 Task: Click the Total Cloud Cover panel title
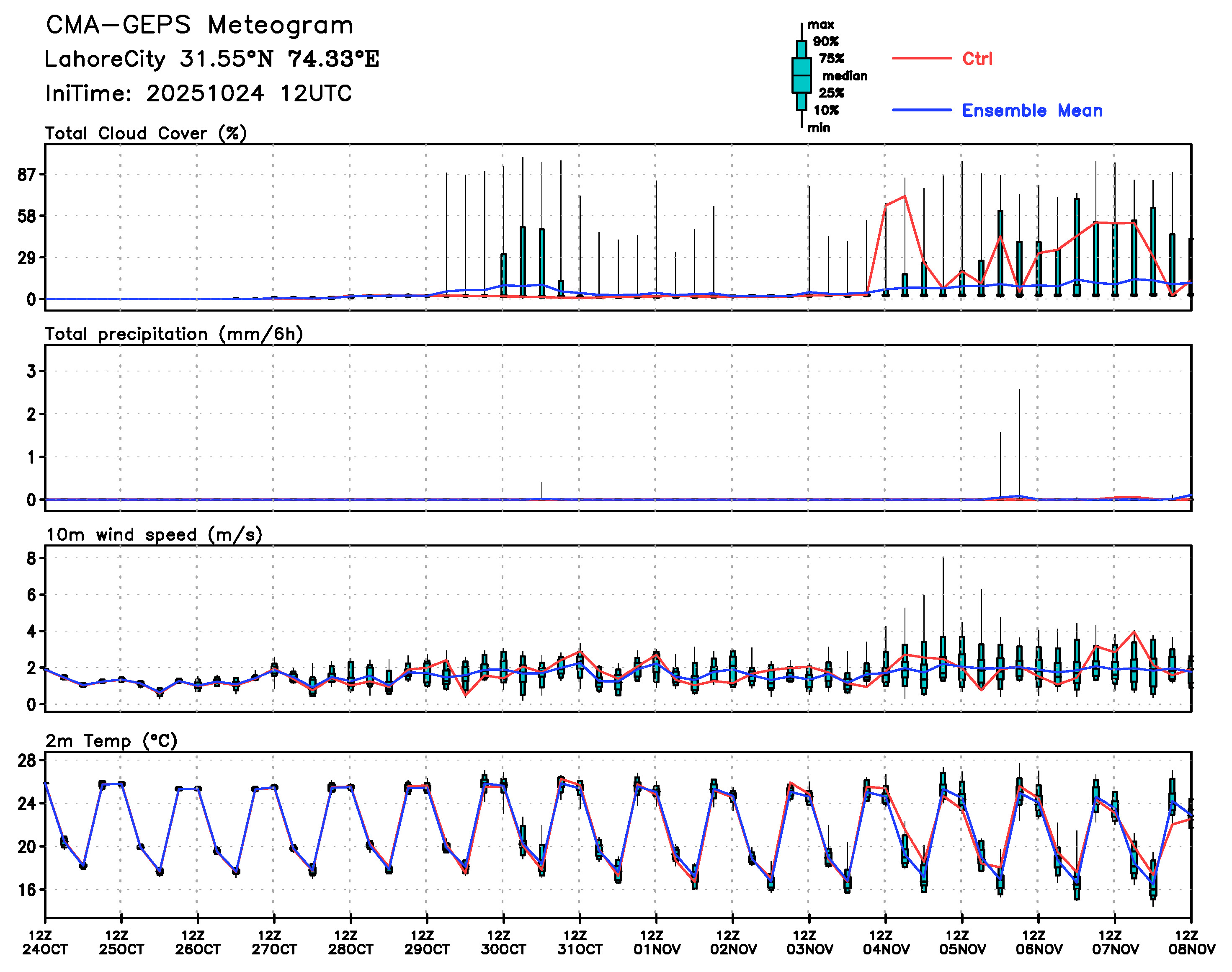click(146, 134)
